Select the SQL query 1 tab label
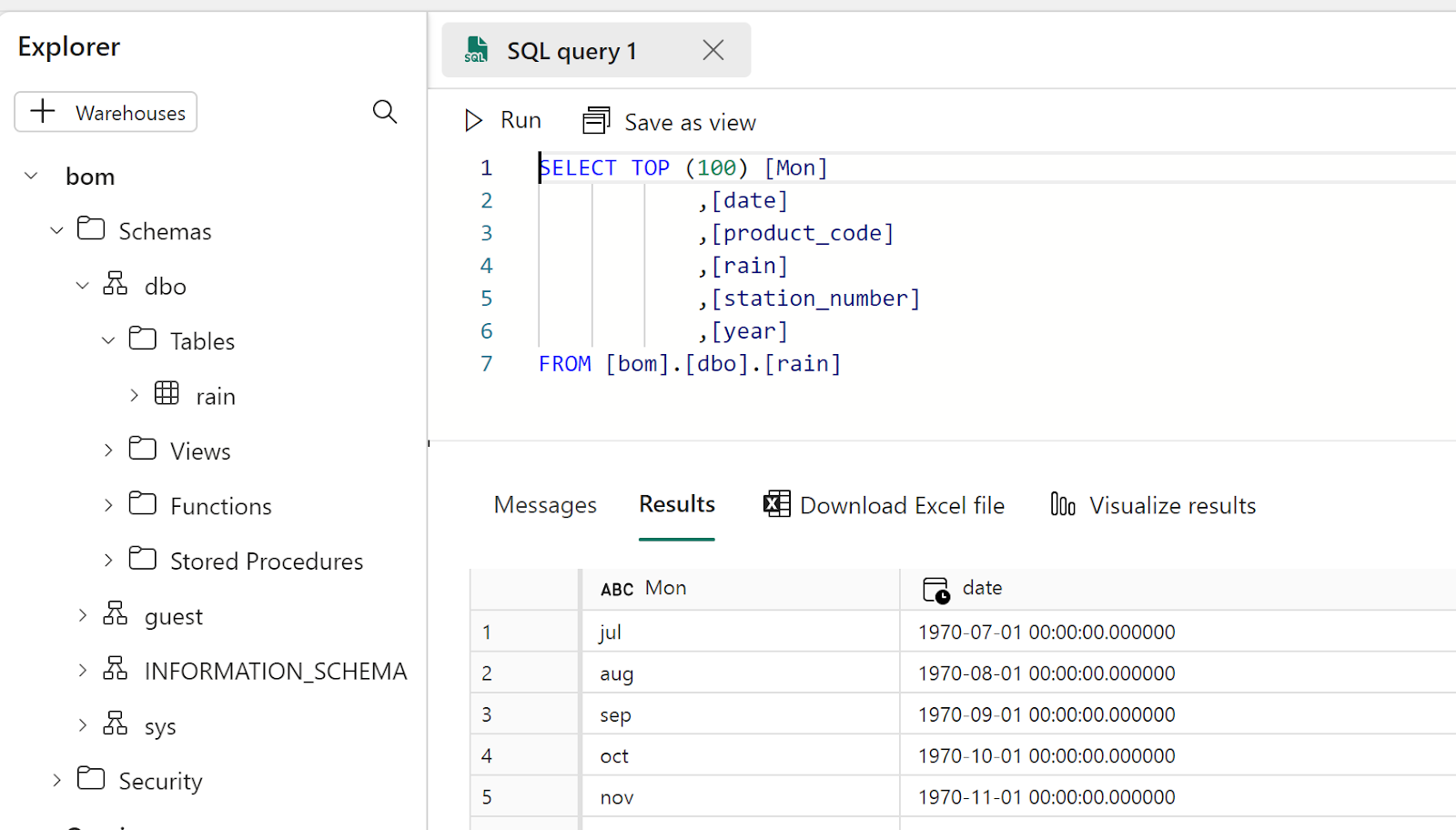 (x=571, y=51)
